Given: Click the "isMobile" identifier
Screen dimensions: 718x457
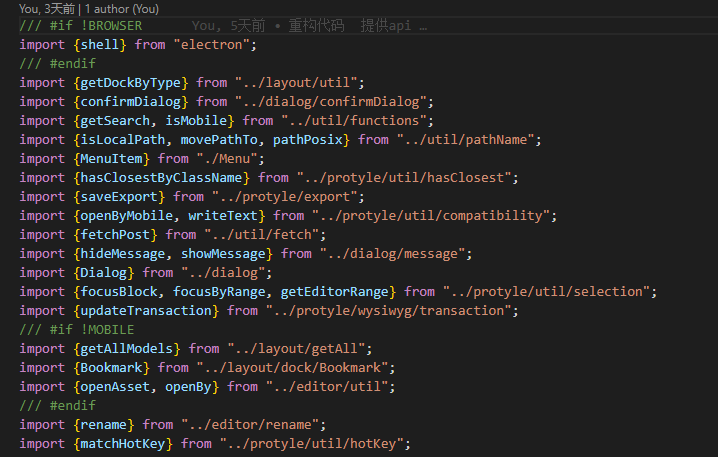Looking at the screenshot, I should [x=196, y=121].
